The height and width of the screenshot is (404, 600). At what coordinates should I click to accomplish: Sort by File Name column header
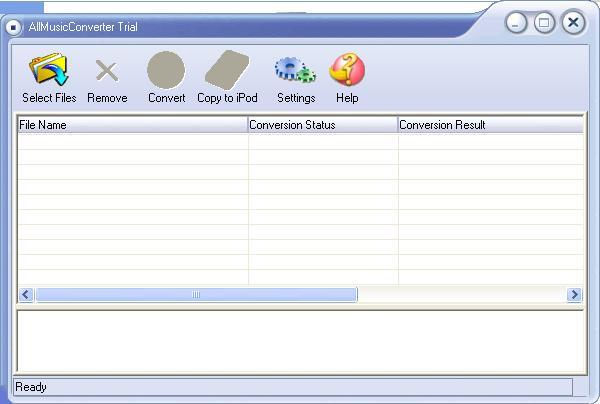click(133, 125)
